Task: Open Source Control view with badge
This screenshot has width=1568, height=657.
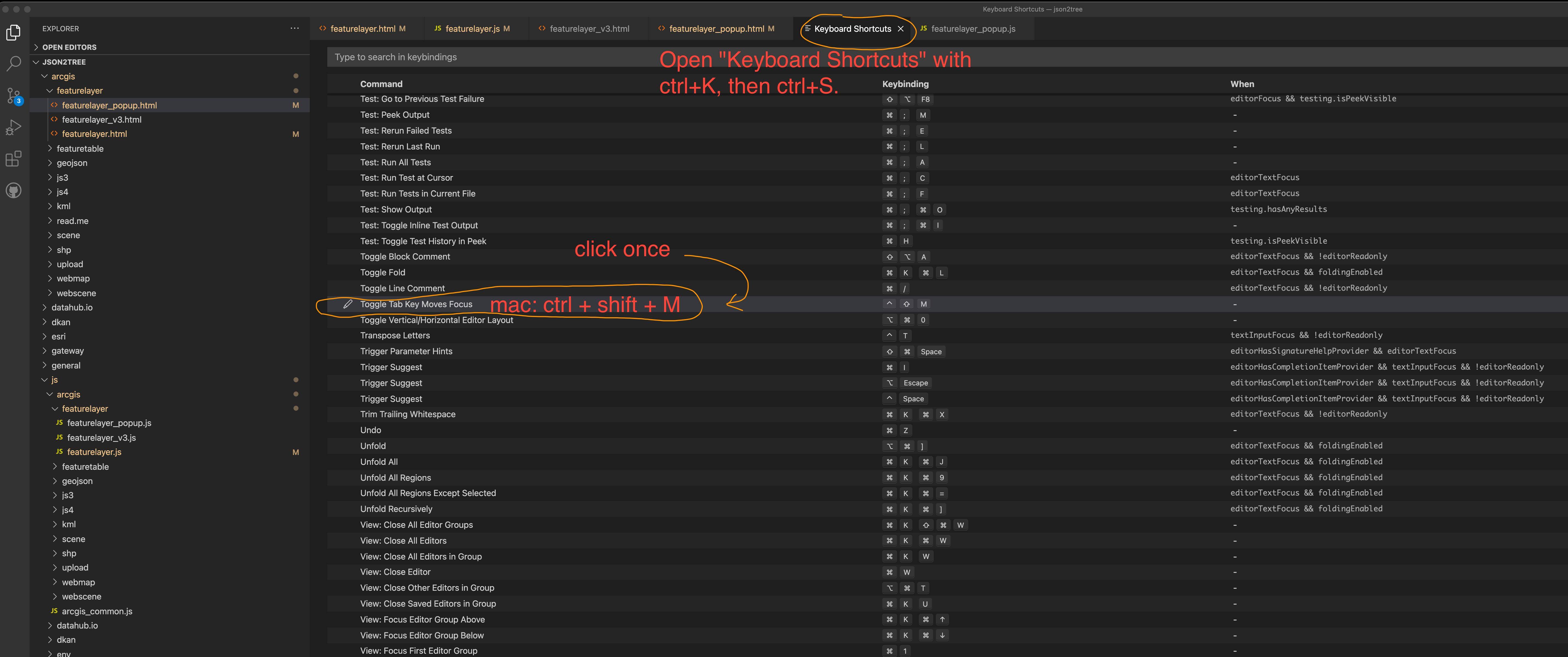Action: pos(13,96)
